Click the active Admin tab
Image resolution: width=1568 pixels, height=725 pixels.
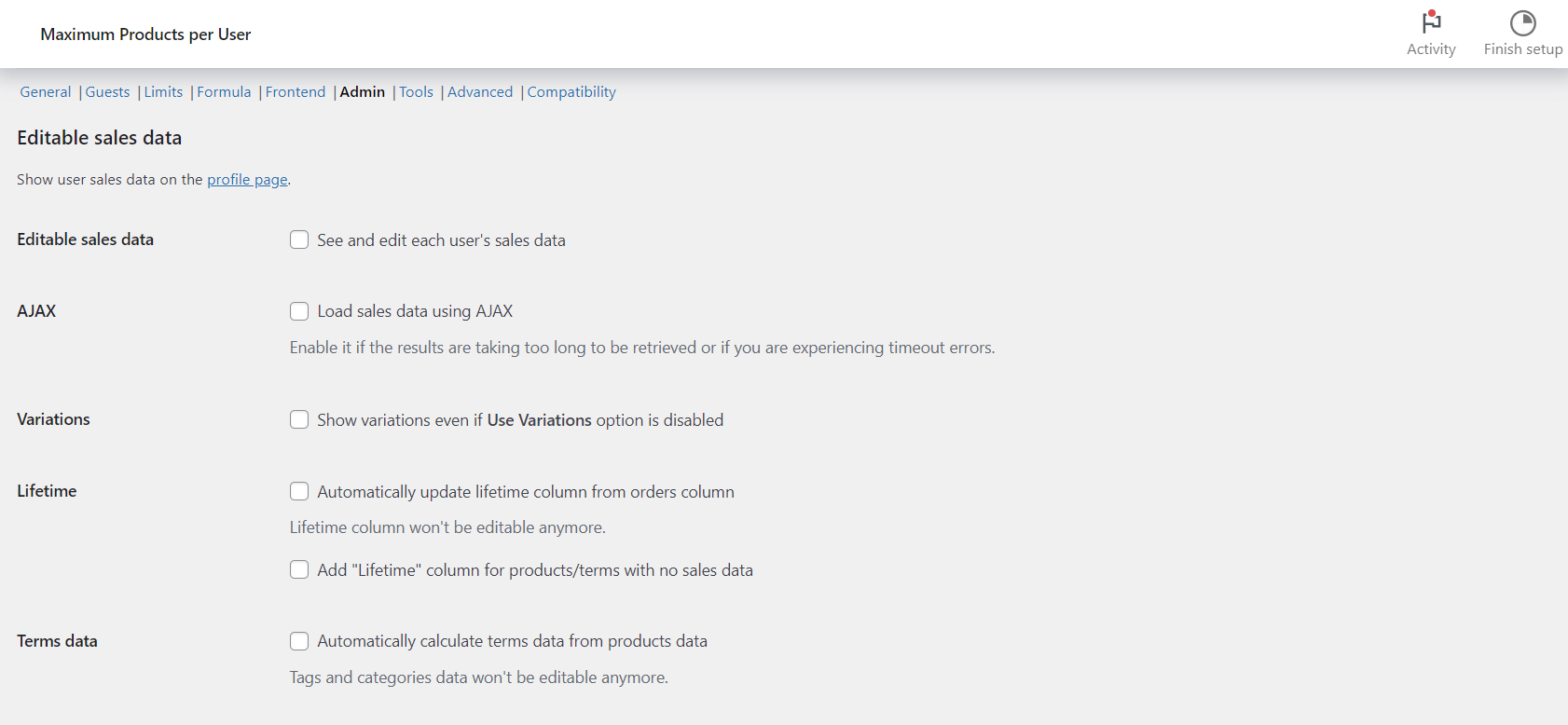363,91
